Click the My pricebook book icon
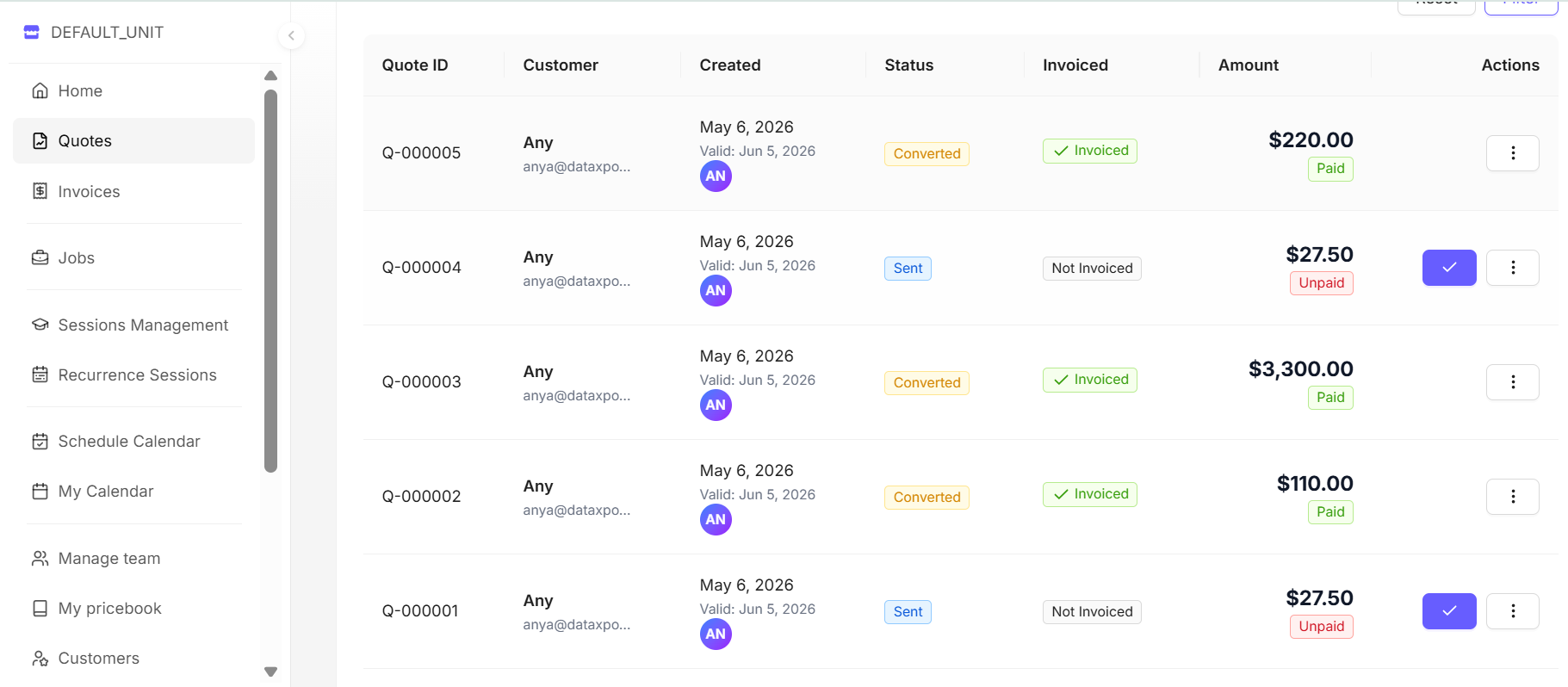The height and width of the screenshot is (687, 1568). tap(40, 609)
